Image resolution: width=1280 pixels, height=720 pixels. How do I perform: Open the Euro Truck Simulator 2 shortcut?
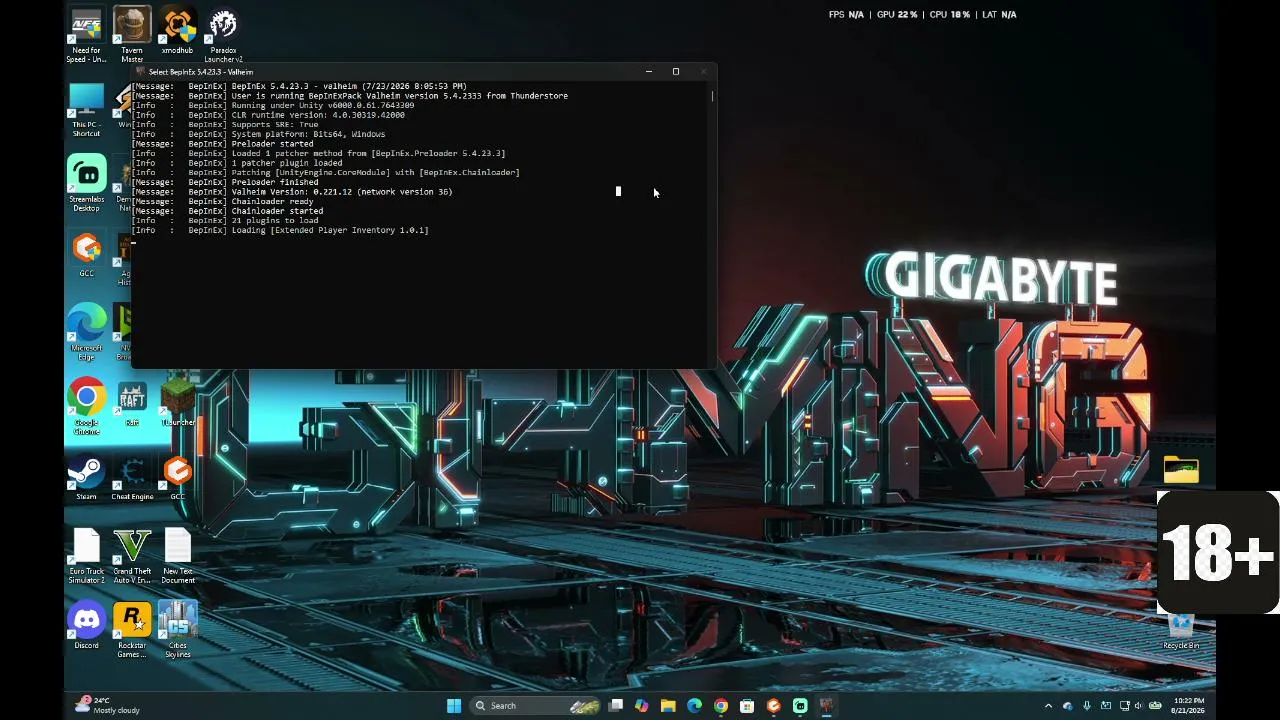(x=86, y=556)
